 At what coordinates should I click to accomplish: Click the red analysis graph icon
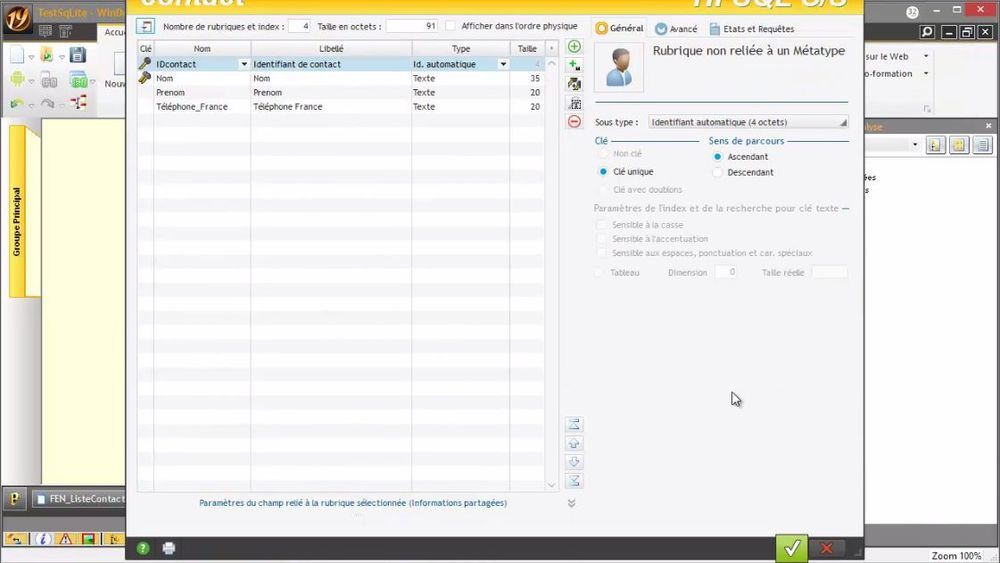(78, 103)
